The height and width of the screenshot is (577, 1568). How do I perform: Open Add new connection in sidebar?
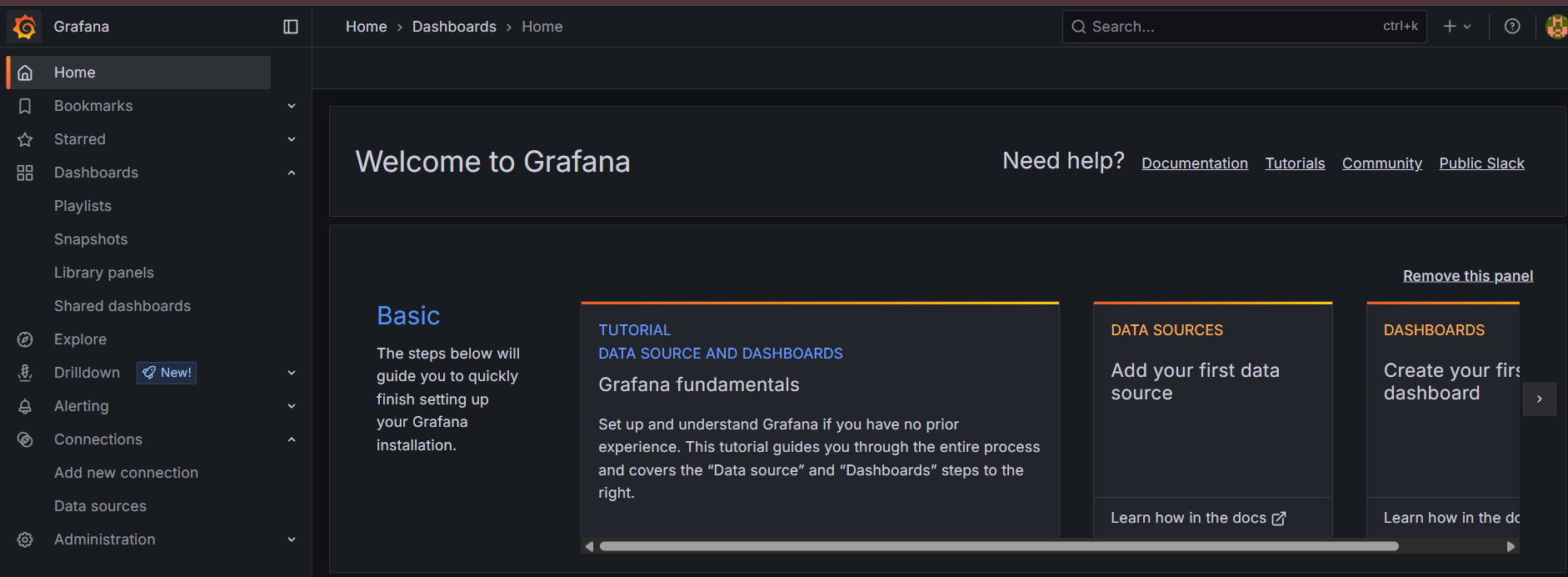click(x=126, y=473)
